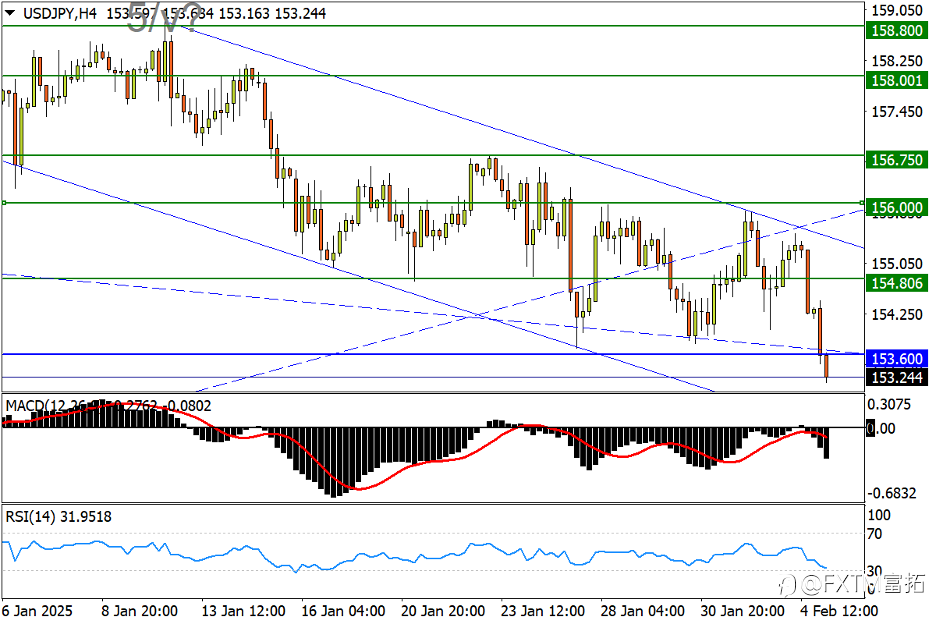Viewport: 936px width, 624px height.
Task: Select the MACD indicator label
Action: [x=108, y=406]
